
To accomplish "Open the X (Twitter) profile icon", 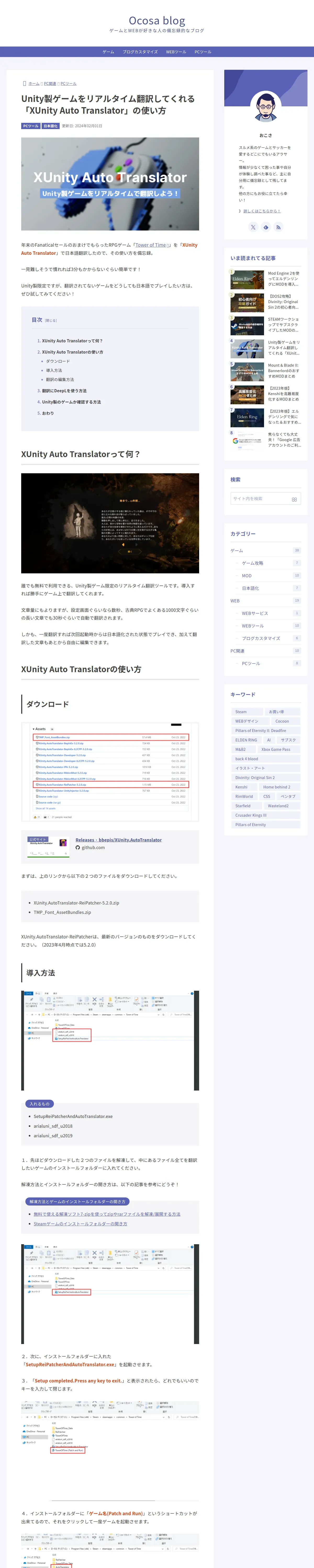I will coord(253,227).
